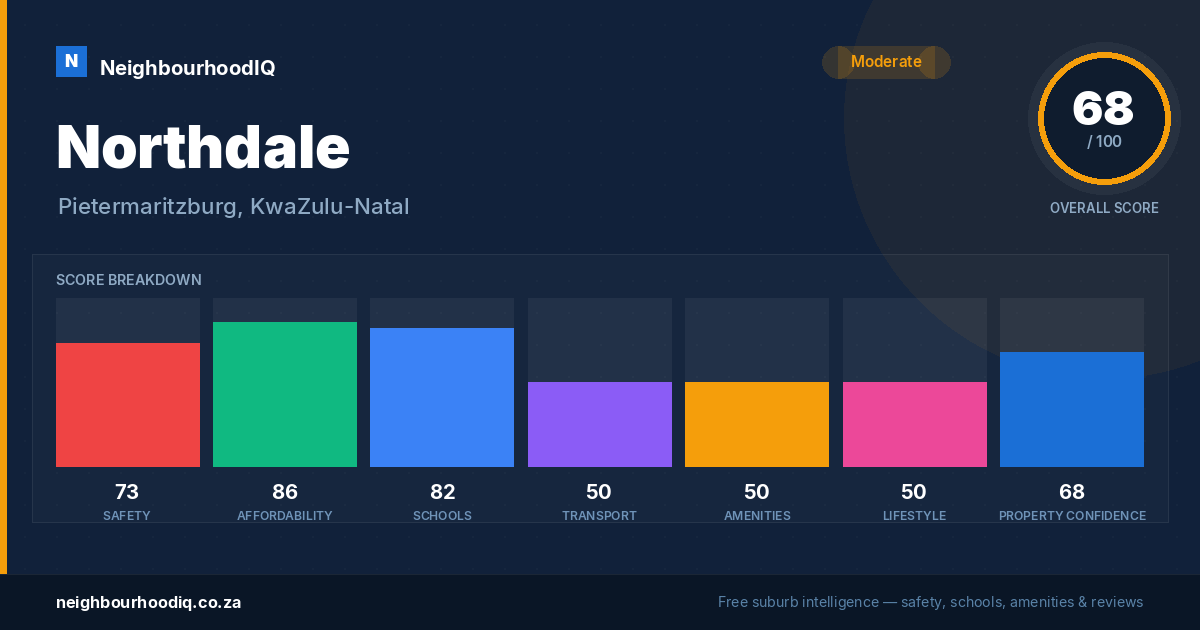The height and width of the screenshot is (630, 1200).
Task: Click the Overall Score label
Action: pos(1104,208)
